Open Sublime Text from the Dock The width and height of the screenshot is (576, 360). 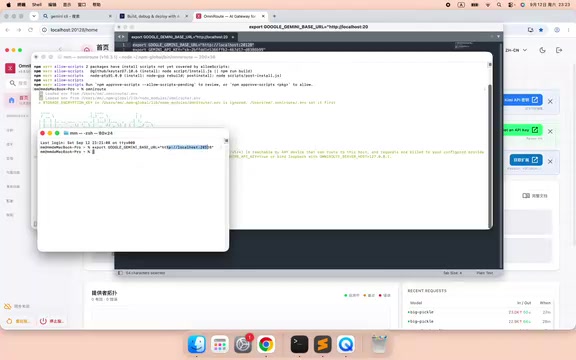[x=323, y=344]
